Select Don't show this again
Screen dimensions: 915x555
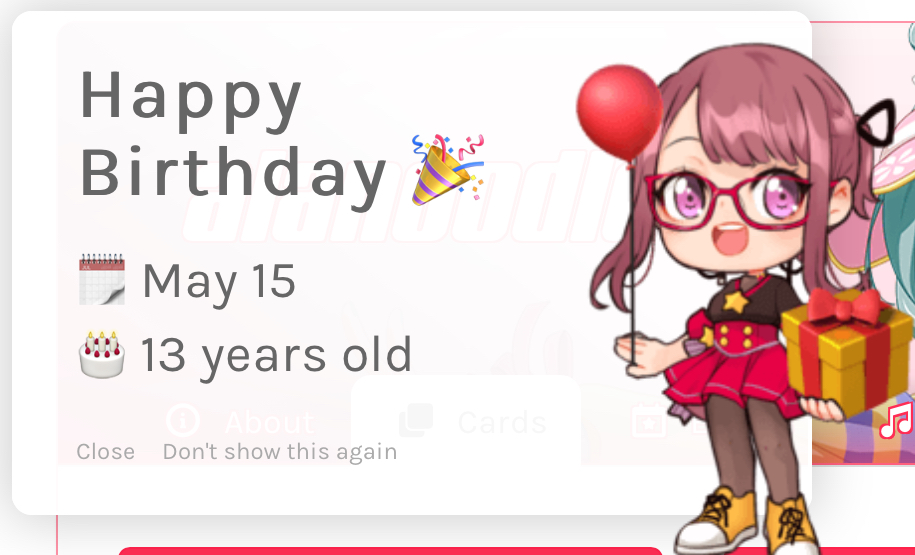pos(280,452)
